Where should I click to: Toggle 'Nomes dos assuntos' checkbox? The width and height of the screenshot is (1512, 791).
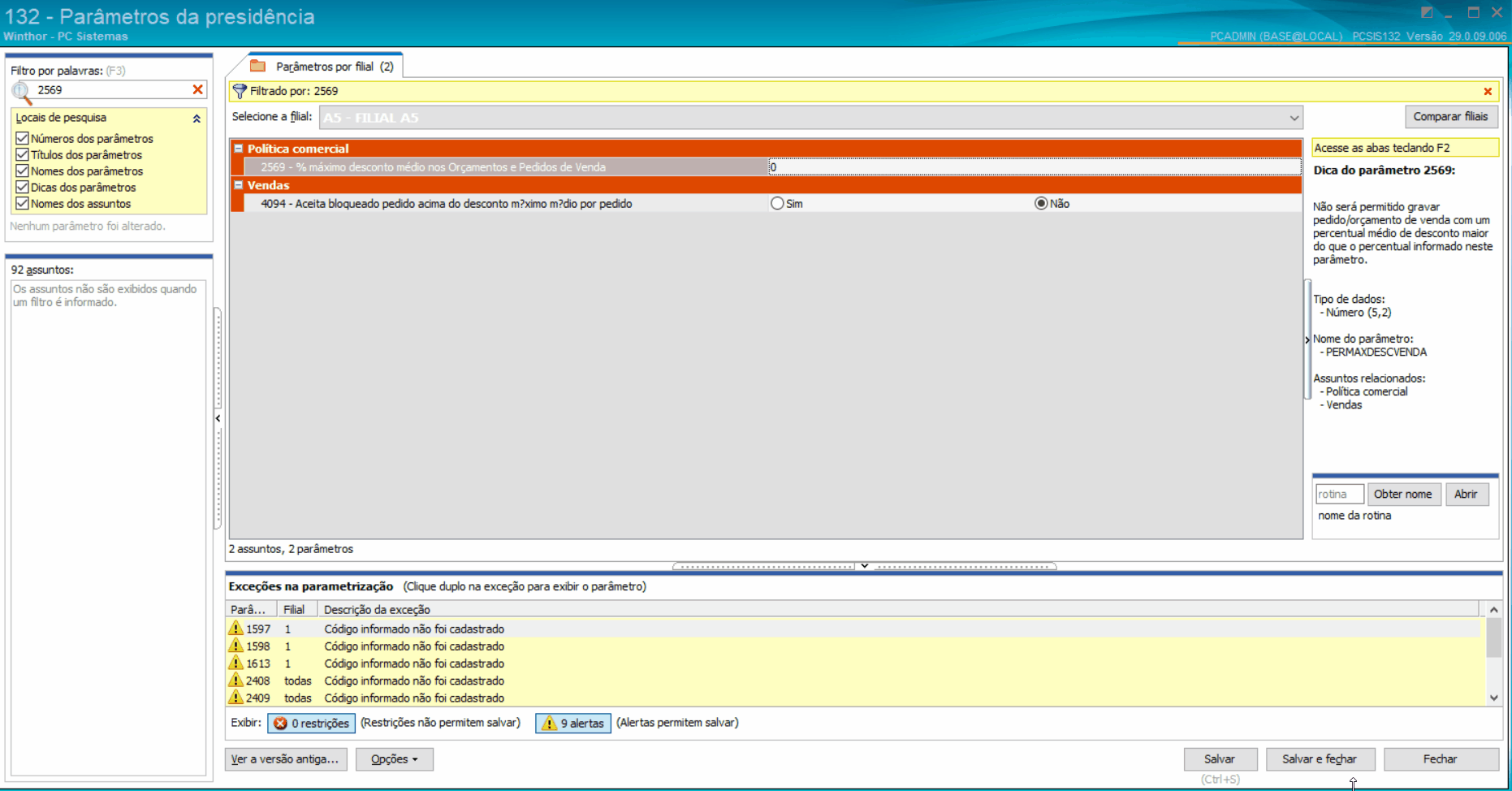click(x=23, y=204)
